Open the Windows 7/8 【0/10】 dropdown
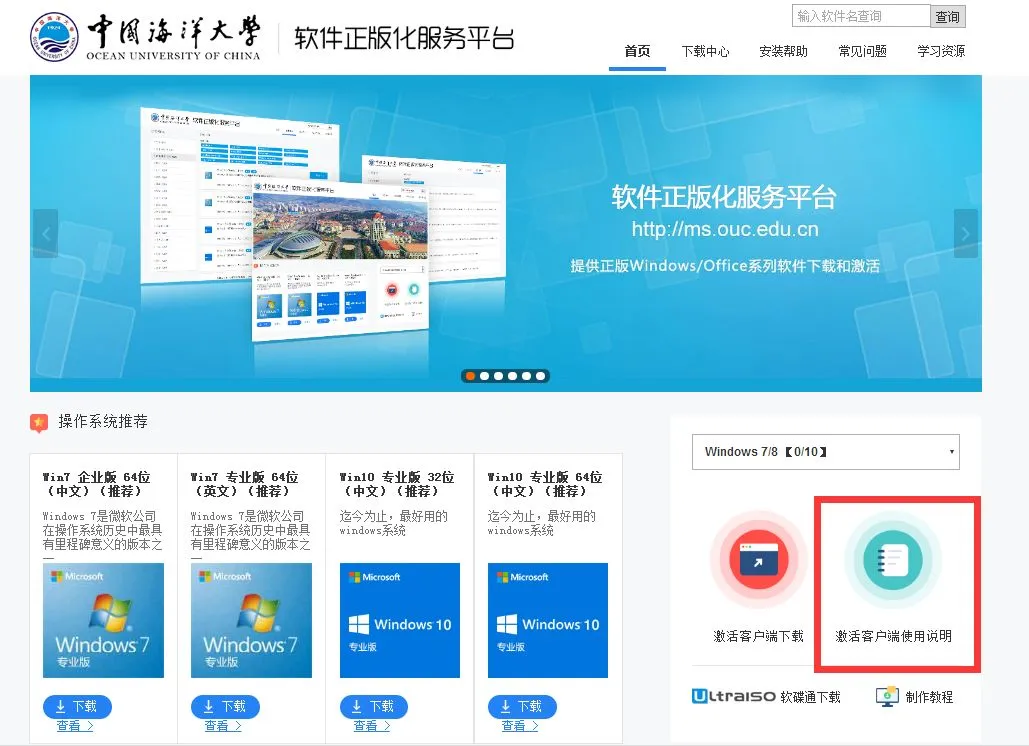The image size is (1029, 746). click(826, 451)
